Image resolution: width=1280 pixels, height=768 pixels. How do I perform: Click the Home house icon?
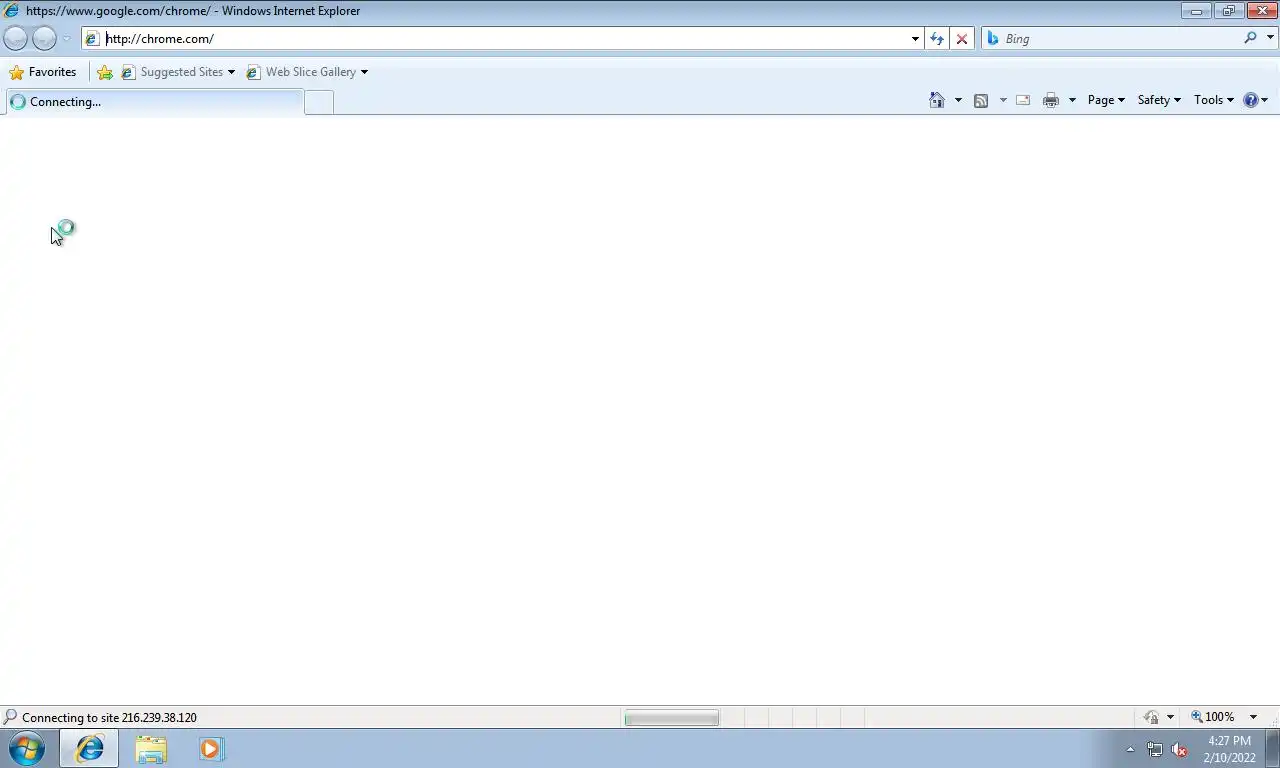point(937,100)
